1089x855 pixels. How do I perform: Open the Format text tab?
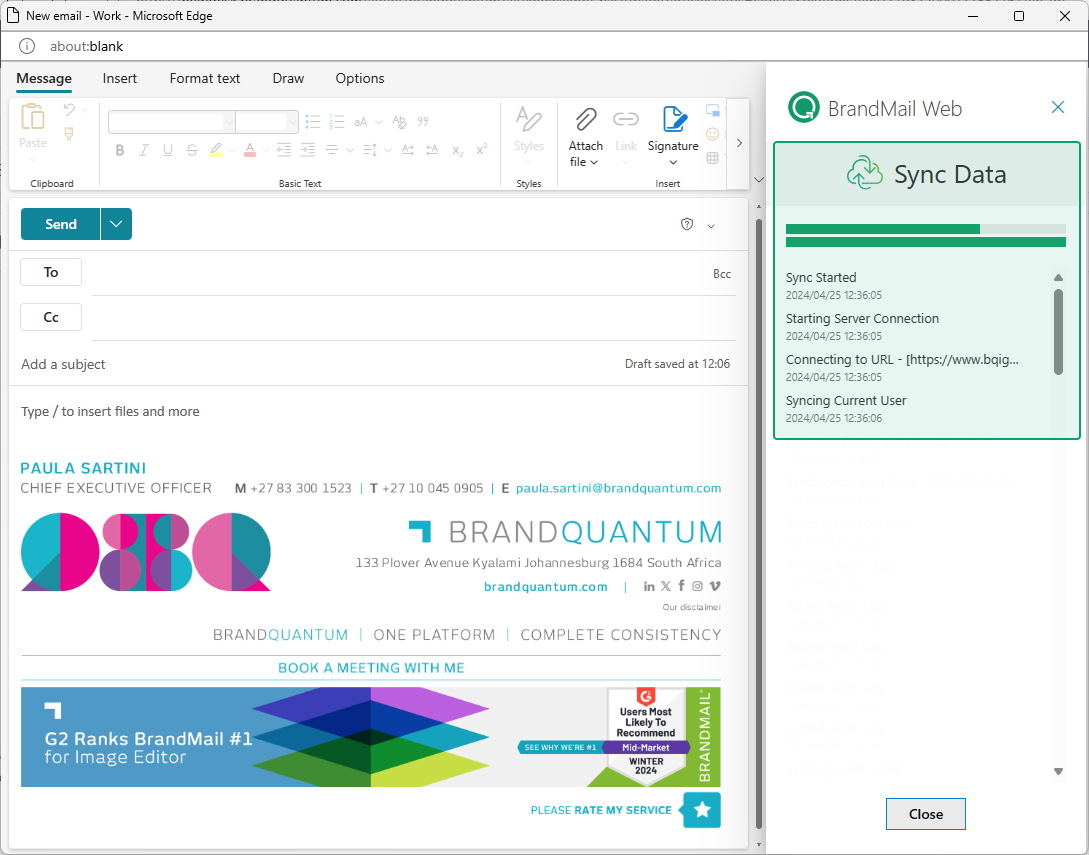click(x=205, y=78)
